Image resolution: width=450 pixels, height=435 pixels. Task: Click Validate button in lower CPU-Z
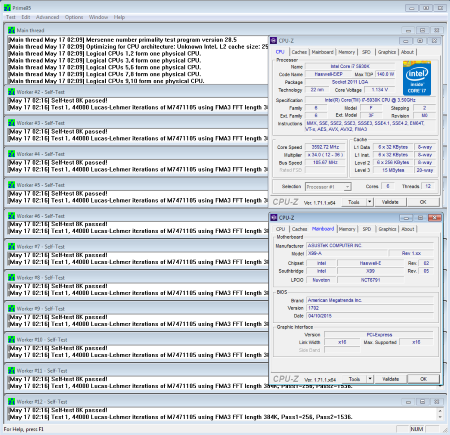point(390,379)
